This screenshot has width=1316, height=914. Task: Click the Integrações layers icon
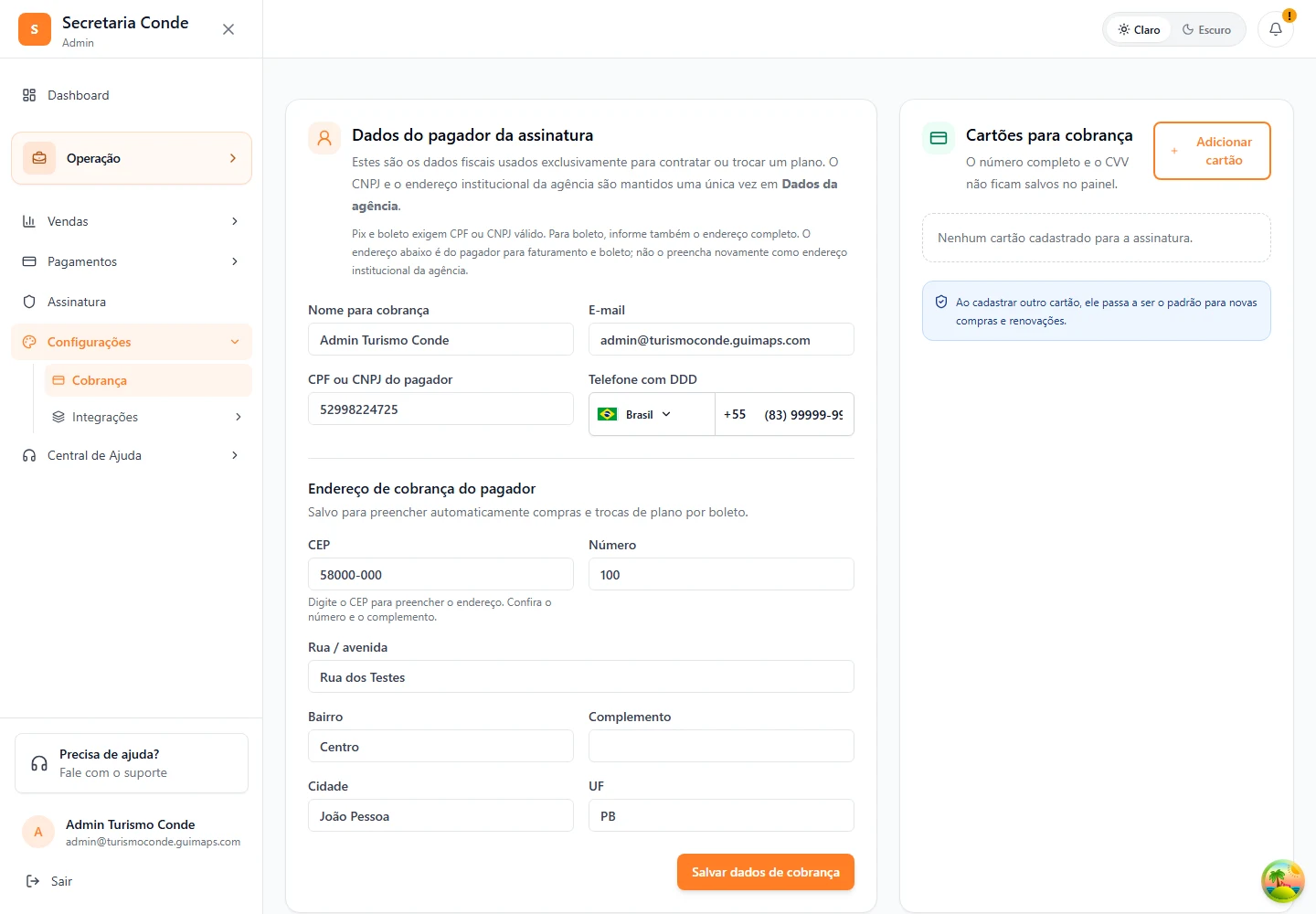(58, 417)
